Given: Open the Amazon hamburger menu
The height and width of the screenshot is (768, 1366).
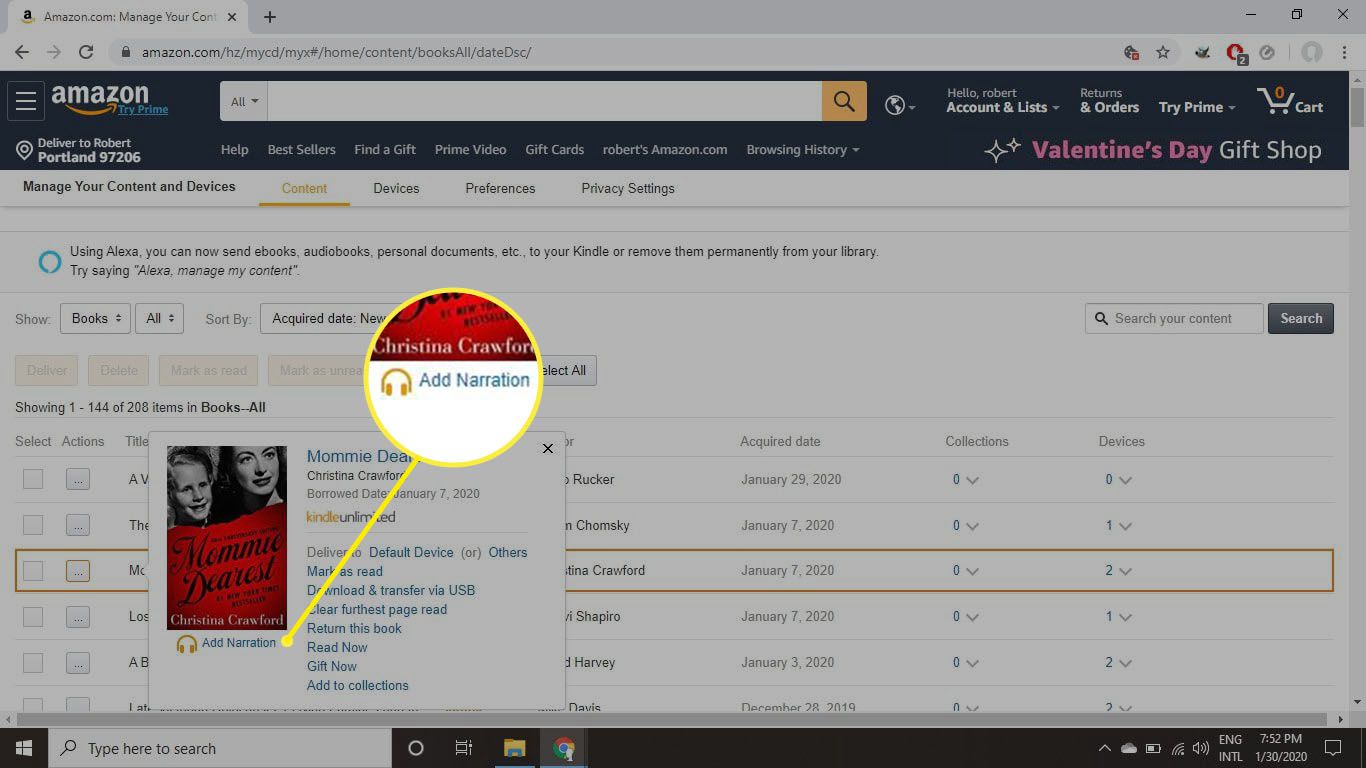Looking at the screenshot, I should click(x=26, y=100).
